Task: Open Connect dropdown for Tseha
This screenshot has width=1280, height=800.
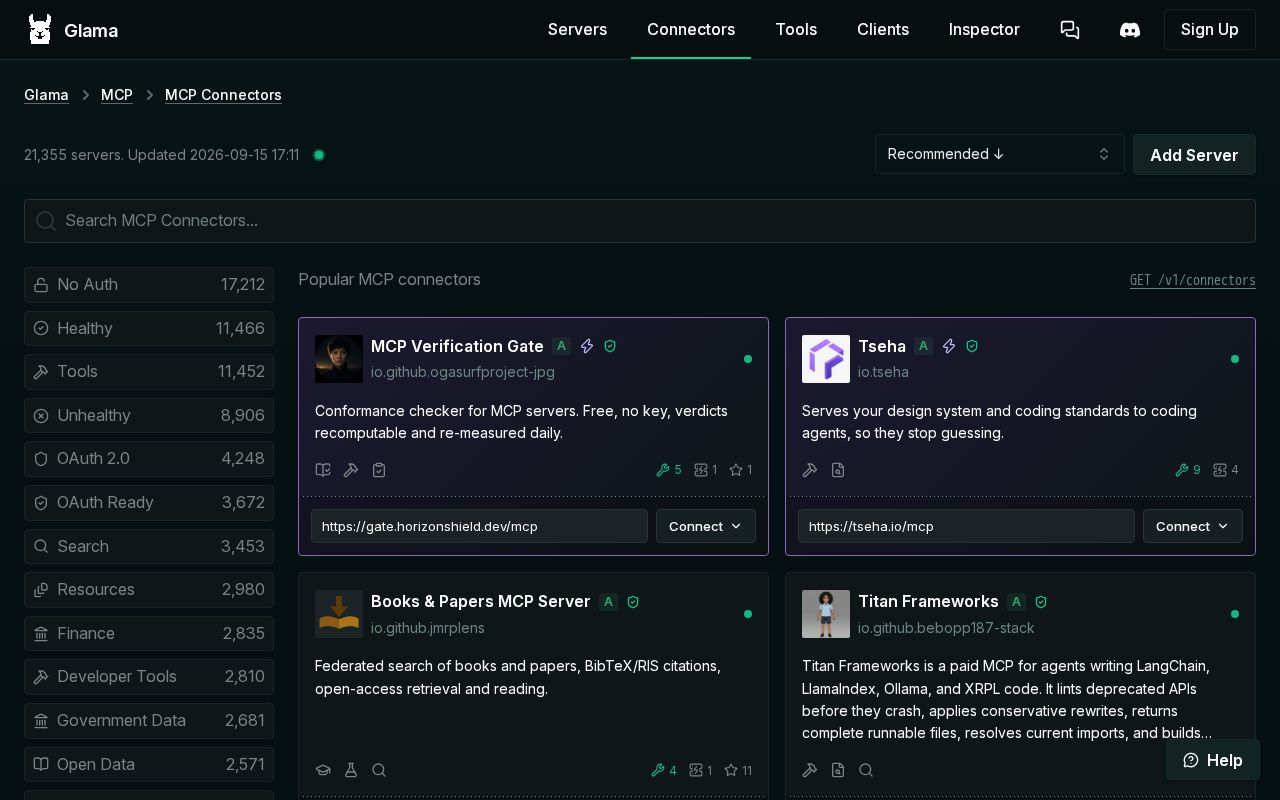Action: [1192, 526]
